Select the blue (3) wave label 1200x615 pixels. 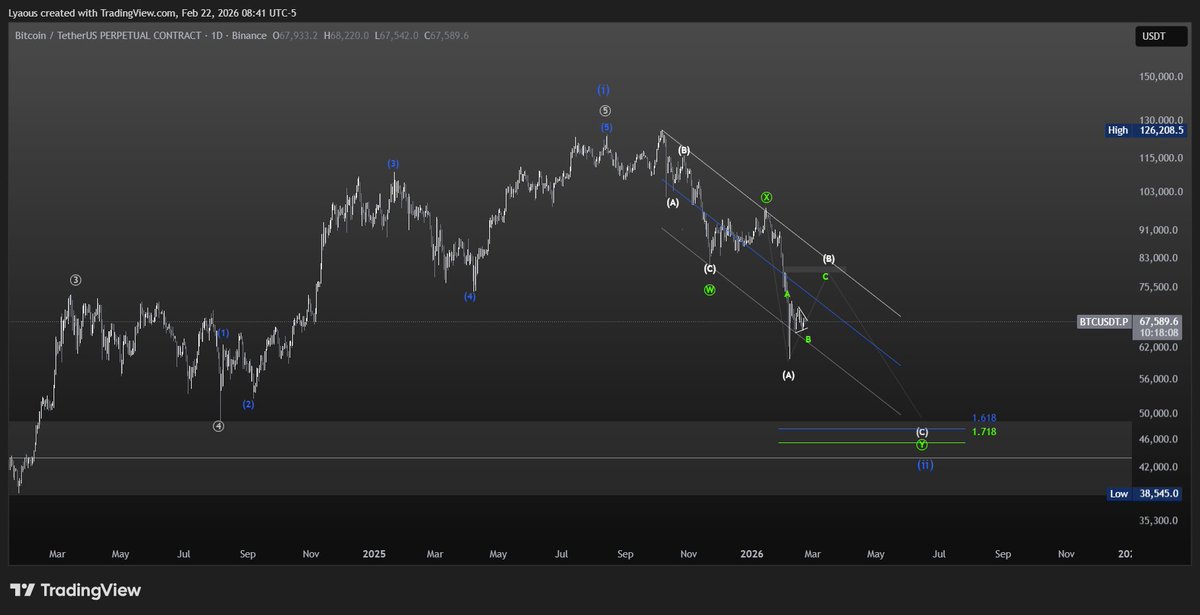tap(393, 164)
